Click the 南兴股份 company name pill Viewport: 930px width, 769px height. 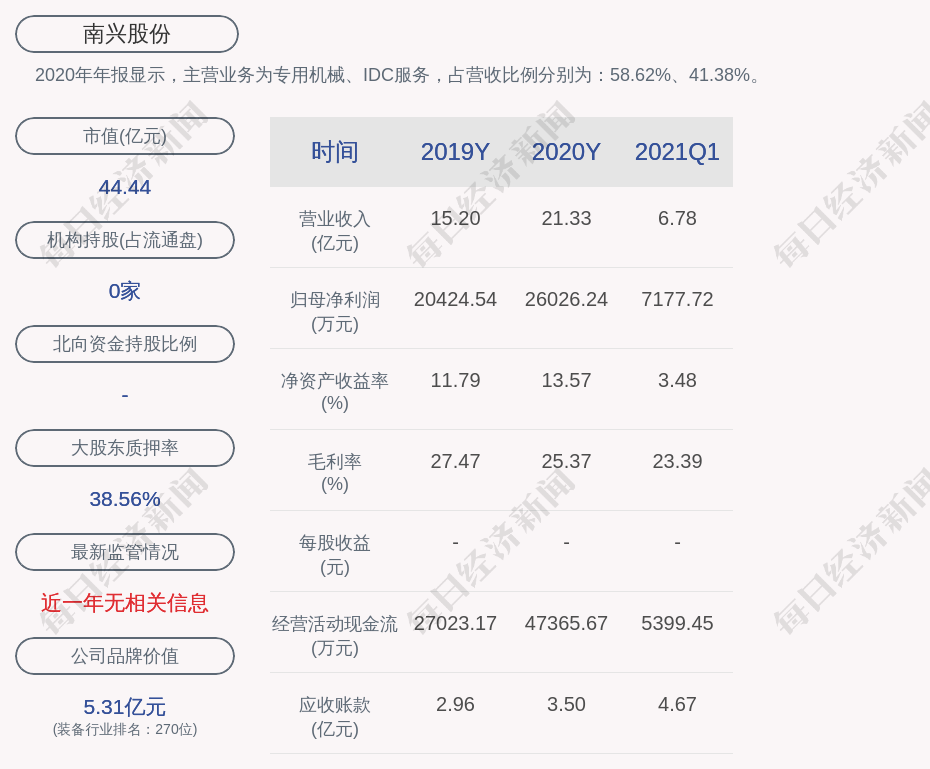[127, 34]
